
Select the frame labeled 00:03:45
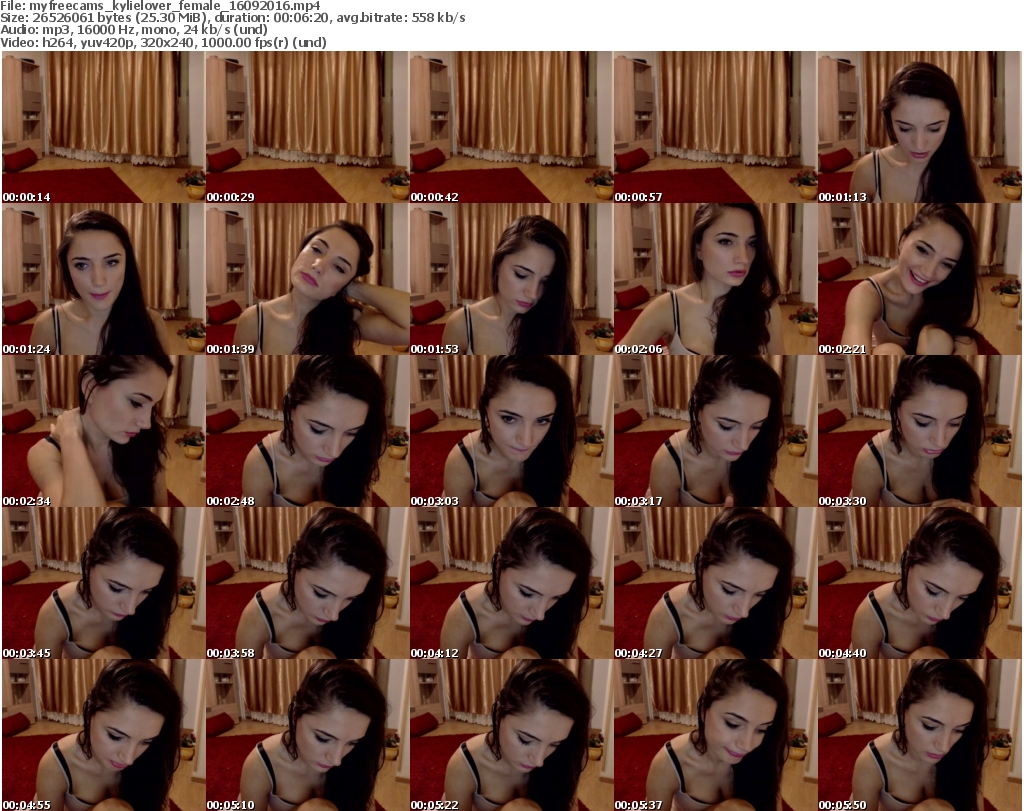[102, 583]
